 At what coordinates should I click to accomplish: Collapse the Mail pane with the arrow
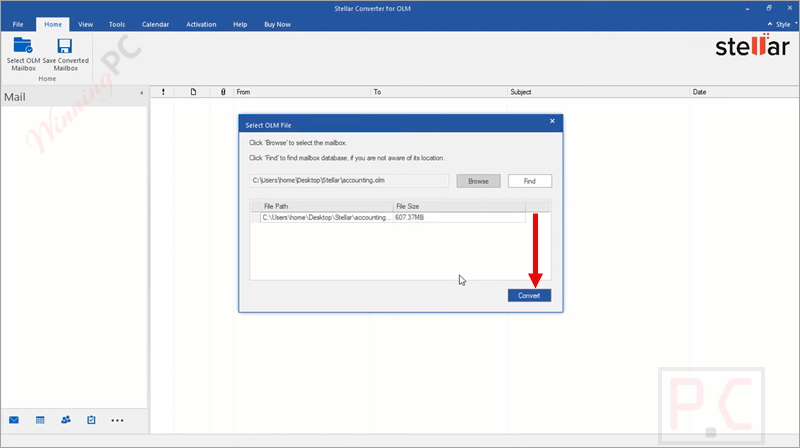point(141,93)
